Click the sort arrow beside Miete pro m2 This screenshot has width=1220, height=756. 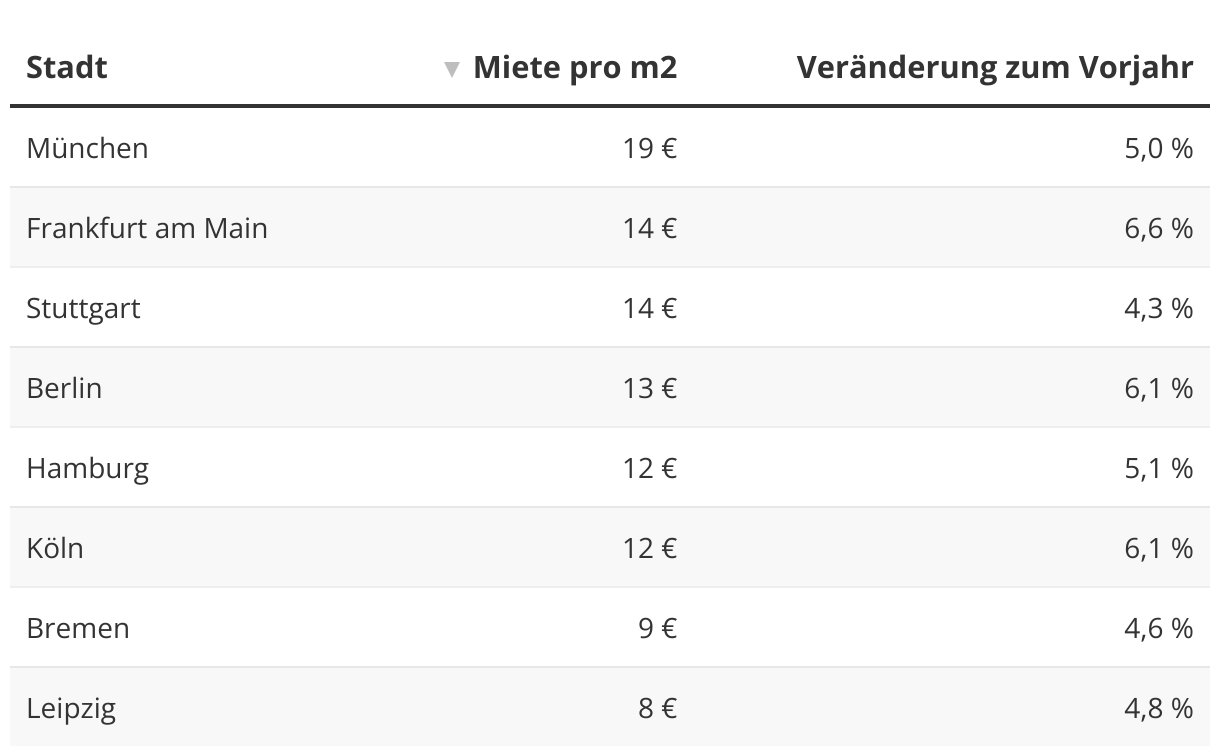tap(452, 69)
